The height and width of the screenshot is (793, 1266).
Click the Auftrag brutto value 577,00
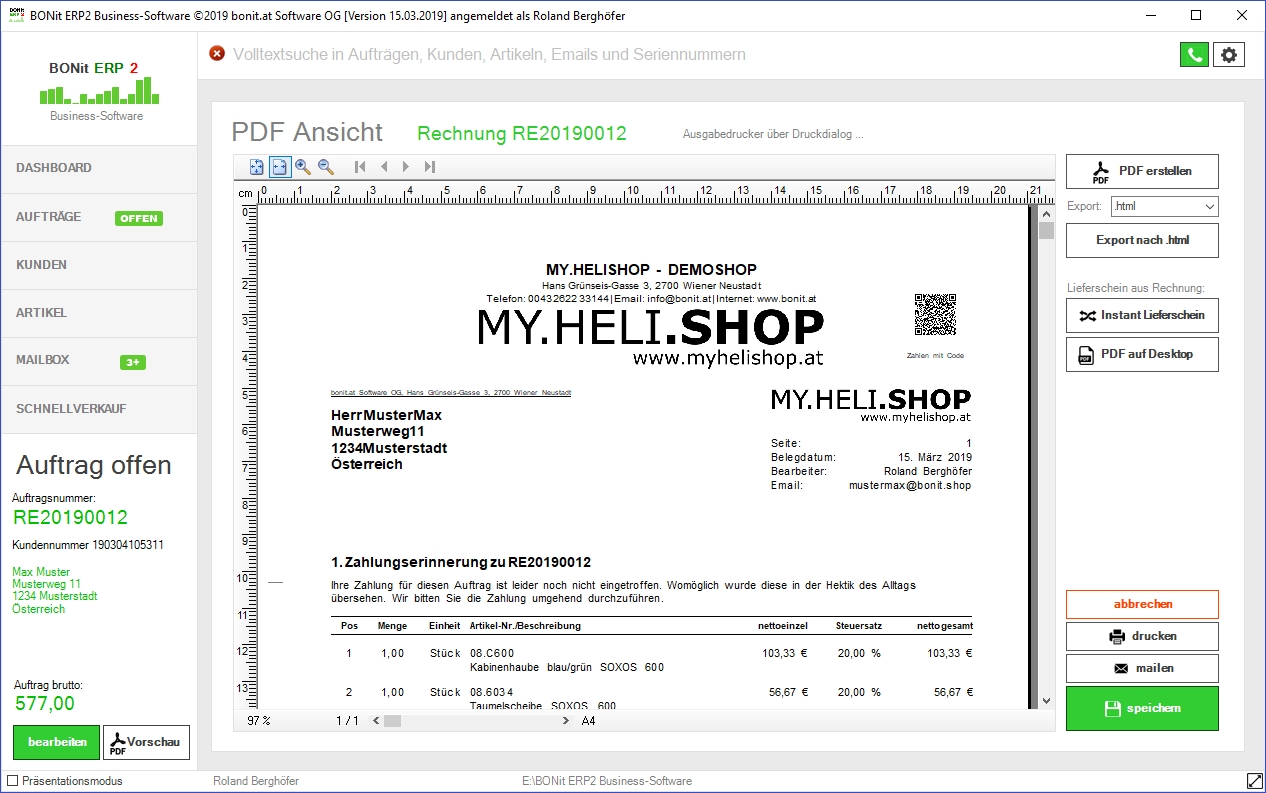tap(44, 703)
